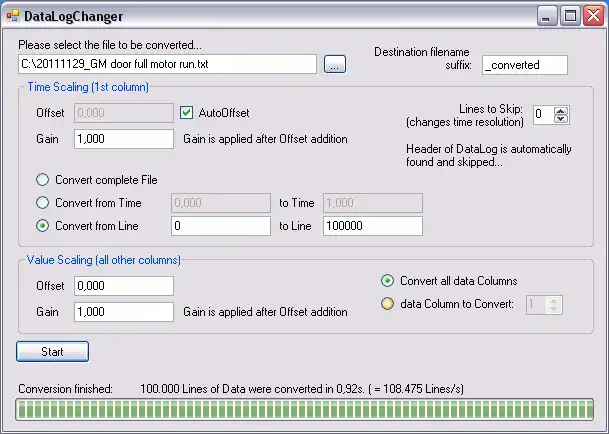Select Convert from Line radio button
This screenshot has height=434, width=609.
point(42,226)
